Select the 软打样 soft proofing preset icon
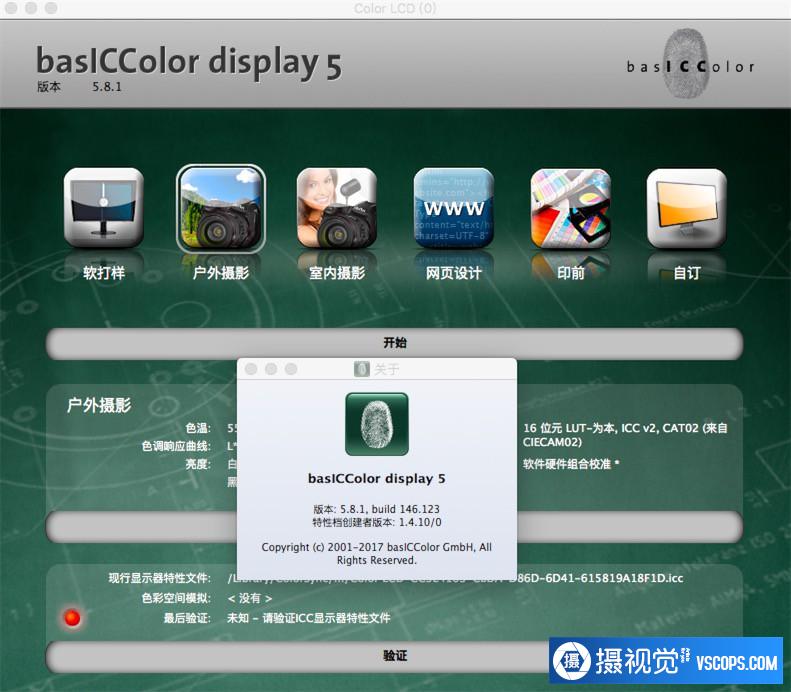791x692 pixels. pyautogui.click(x=104, y=208)
